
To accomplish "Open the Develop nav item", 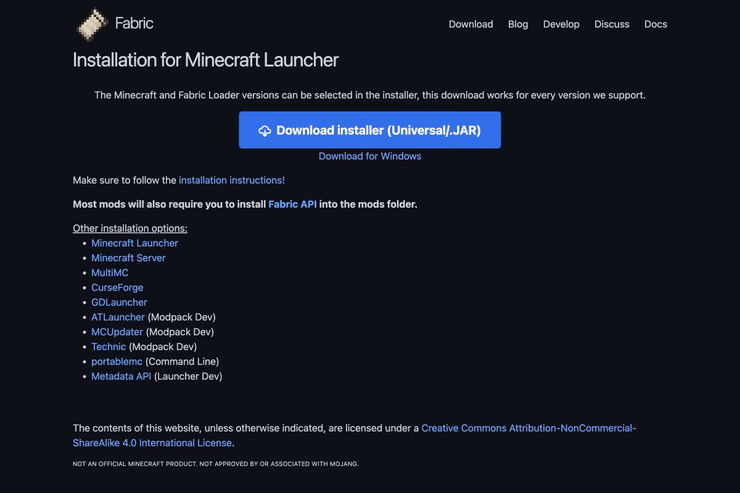I will click(561, 24).
